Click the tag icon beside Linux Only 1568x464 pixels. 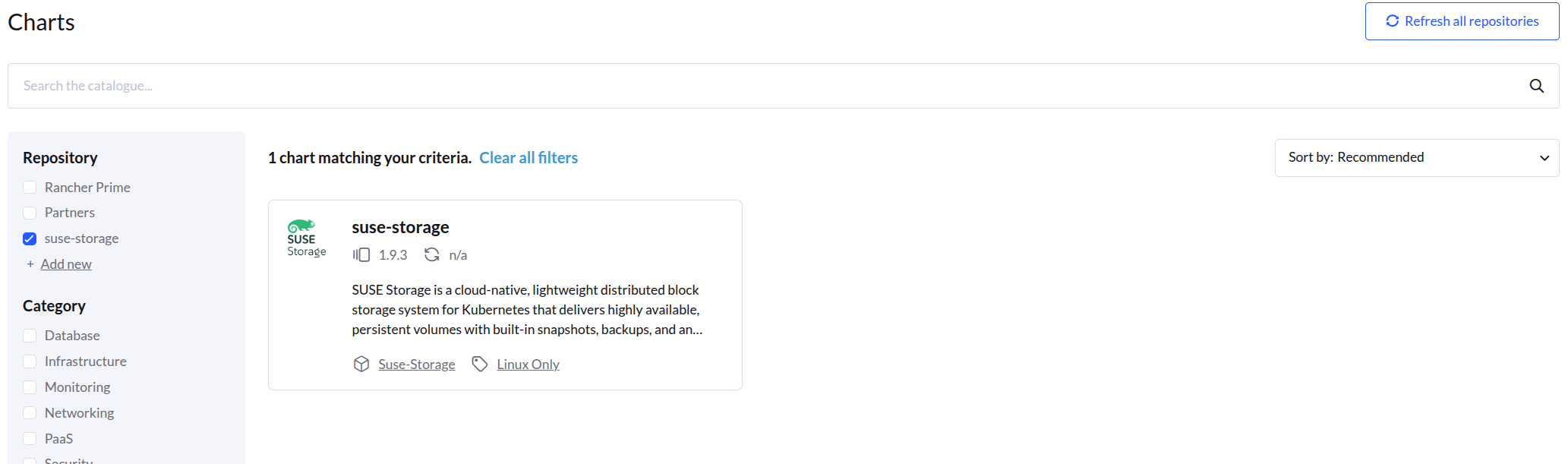click(480, 365)
